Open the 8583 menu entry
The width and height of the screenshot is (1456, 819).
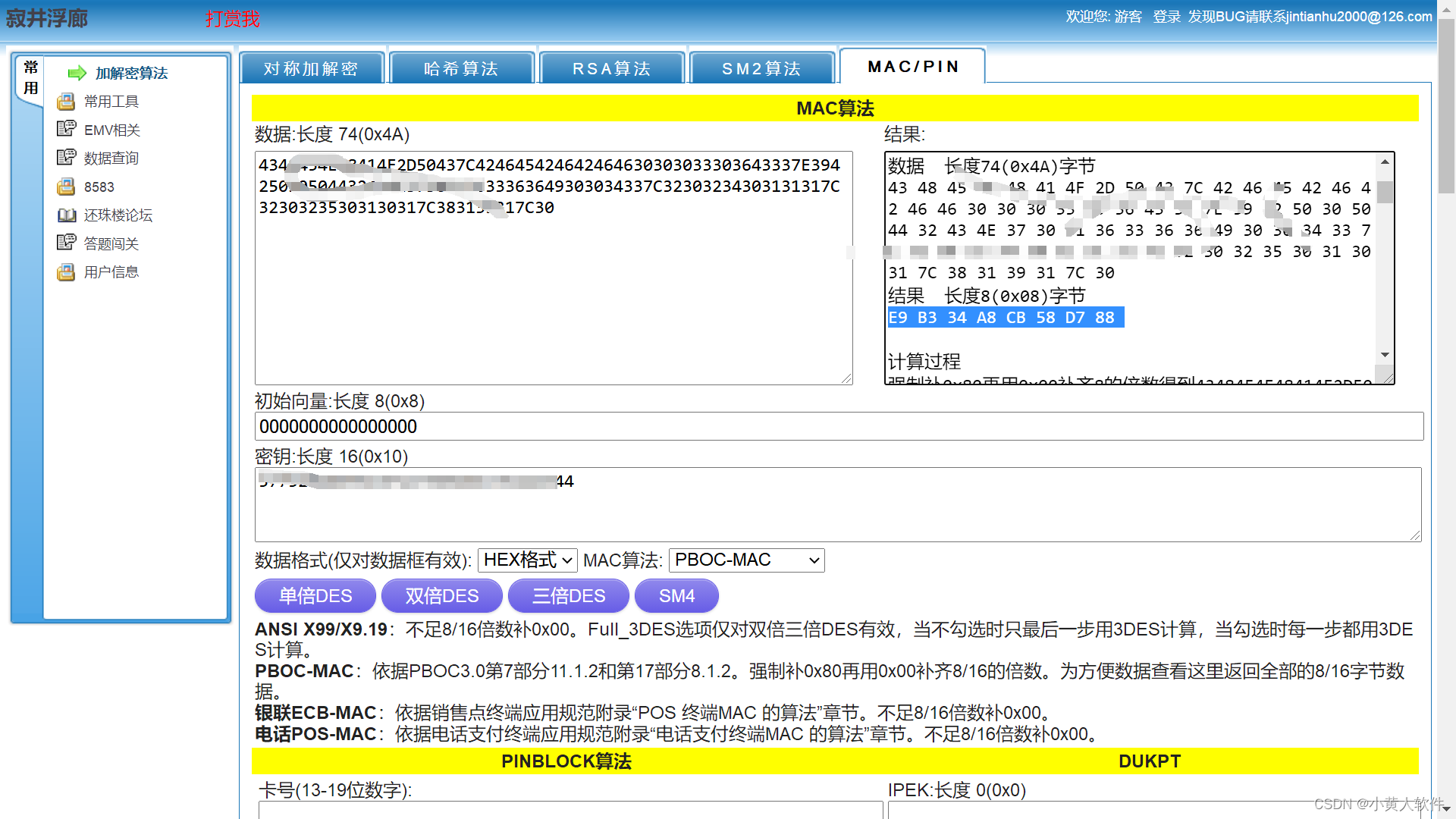point(99,187)
